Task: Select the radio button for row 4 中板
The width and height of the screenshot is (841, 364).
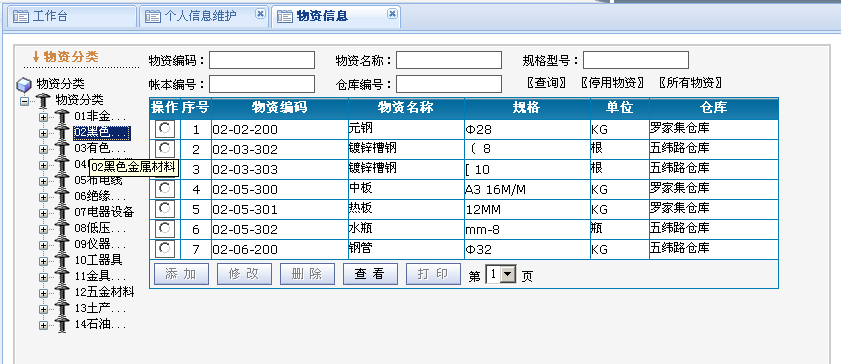Action: [165, 188]
